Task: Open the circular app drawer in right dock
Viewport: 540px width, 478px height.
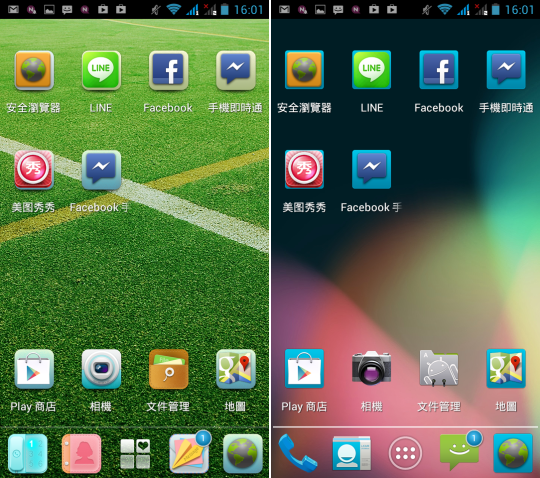Action: pyautogui.click(x=405, y=453)
